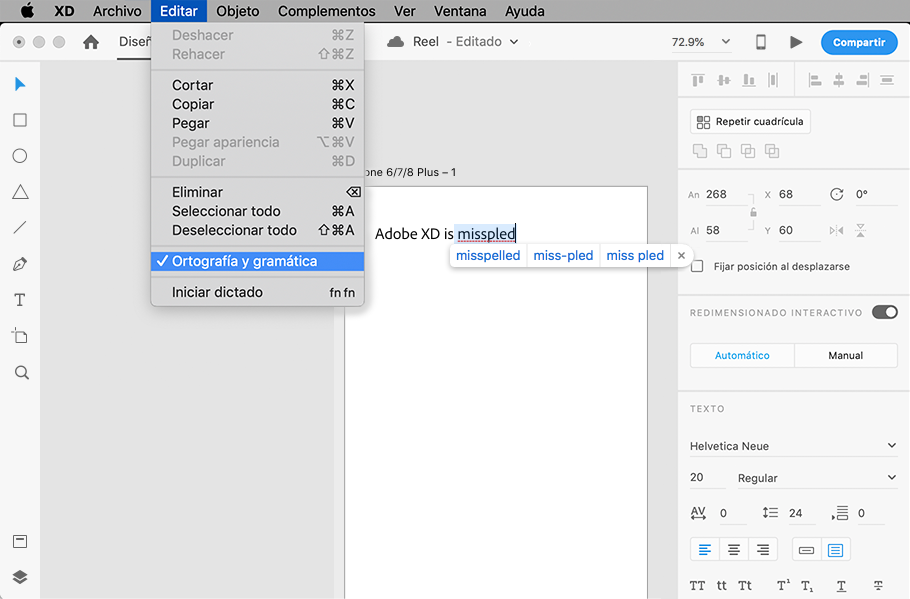Open the Objeto menu
The width and height of the screenshot is (910, 599).
coord(237,11)
